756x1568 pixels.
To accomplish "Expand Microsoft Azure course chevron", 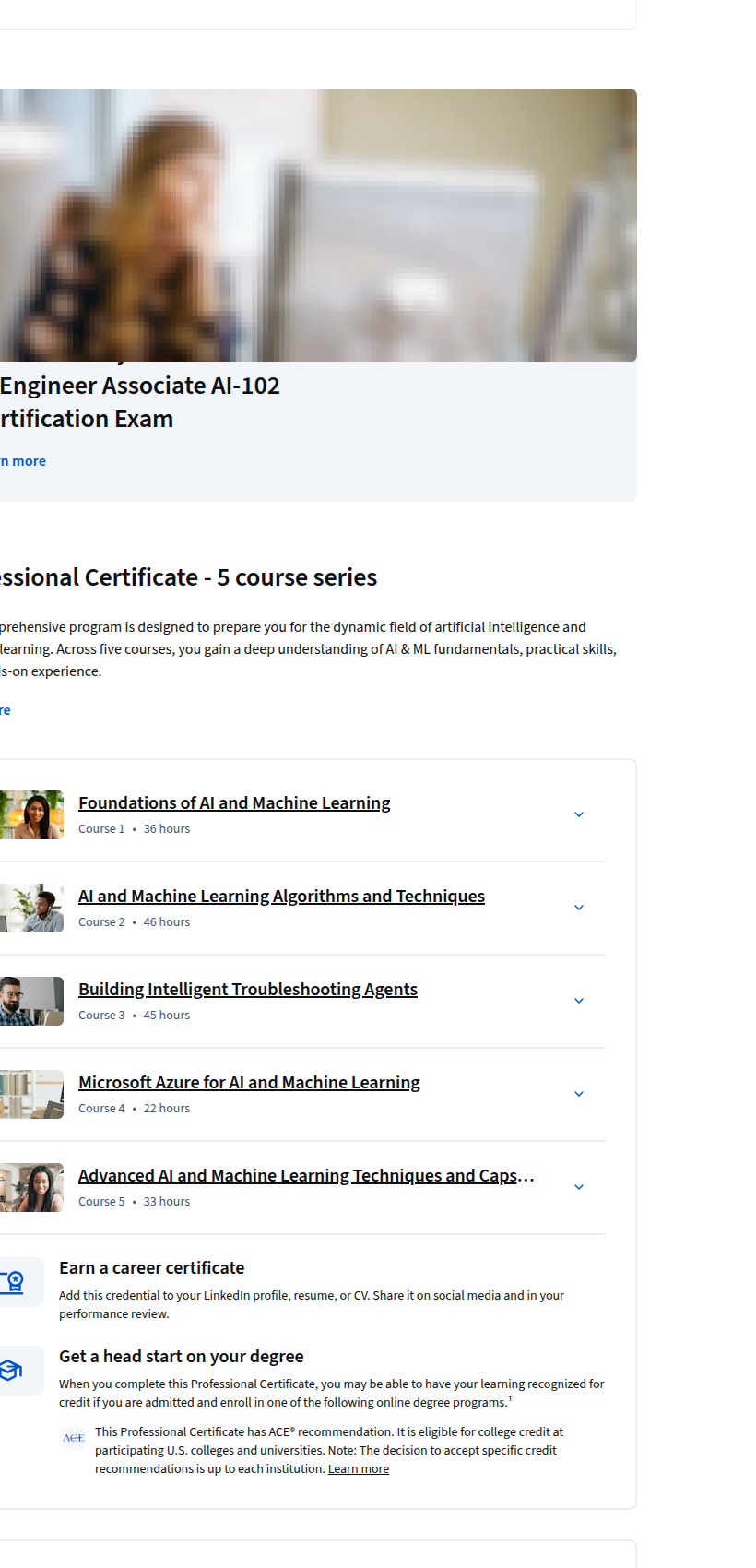I will (579, 1094).
